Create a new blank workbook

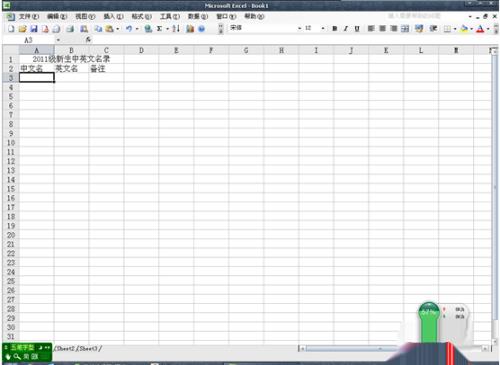(x=11, y=29)
